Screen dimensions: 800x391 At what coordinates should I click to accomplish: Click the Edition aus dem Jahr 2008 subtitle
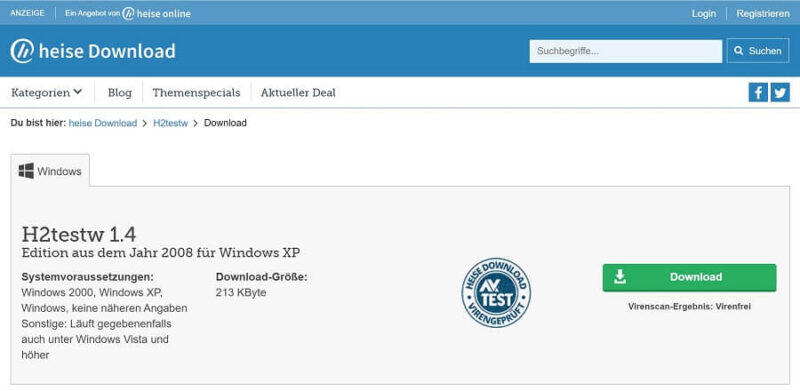[x=161, y=253]
